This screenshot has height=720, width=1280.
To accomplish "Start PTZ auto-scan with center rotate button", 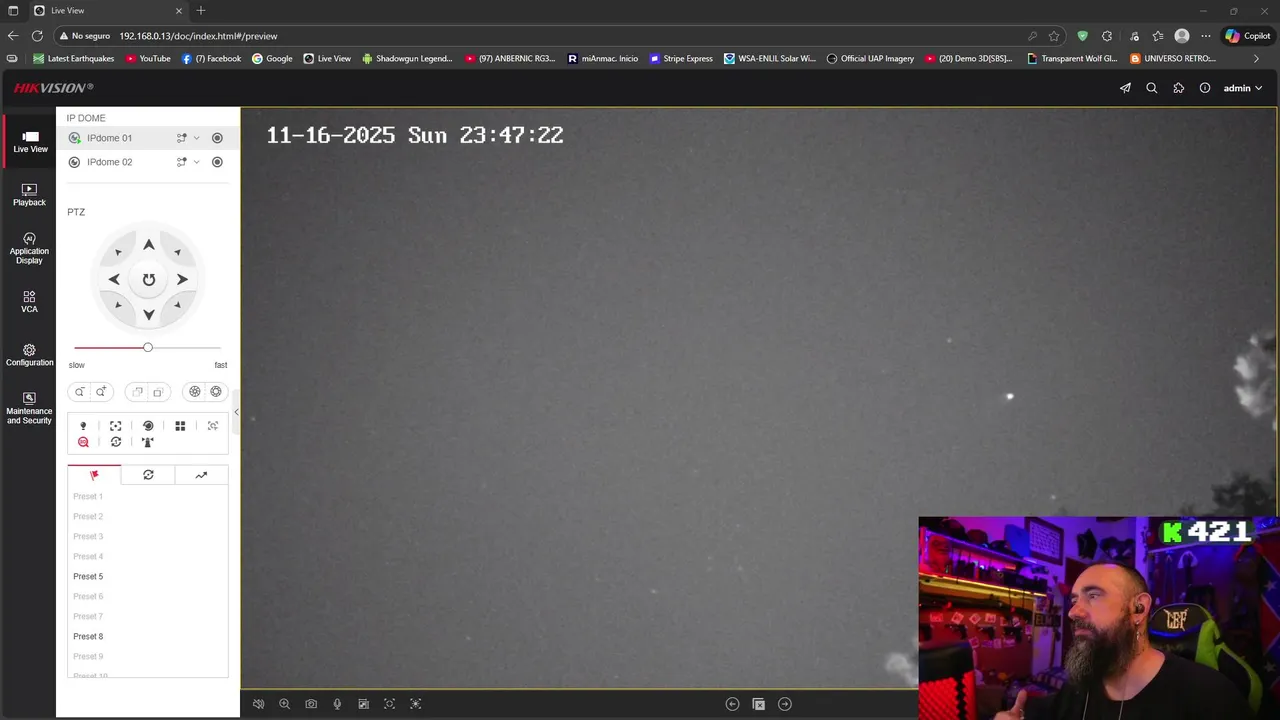I will [x=148, y=280].
